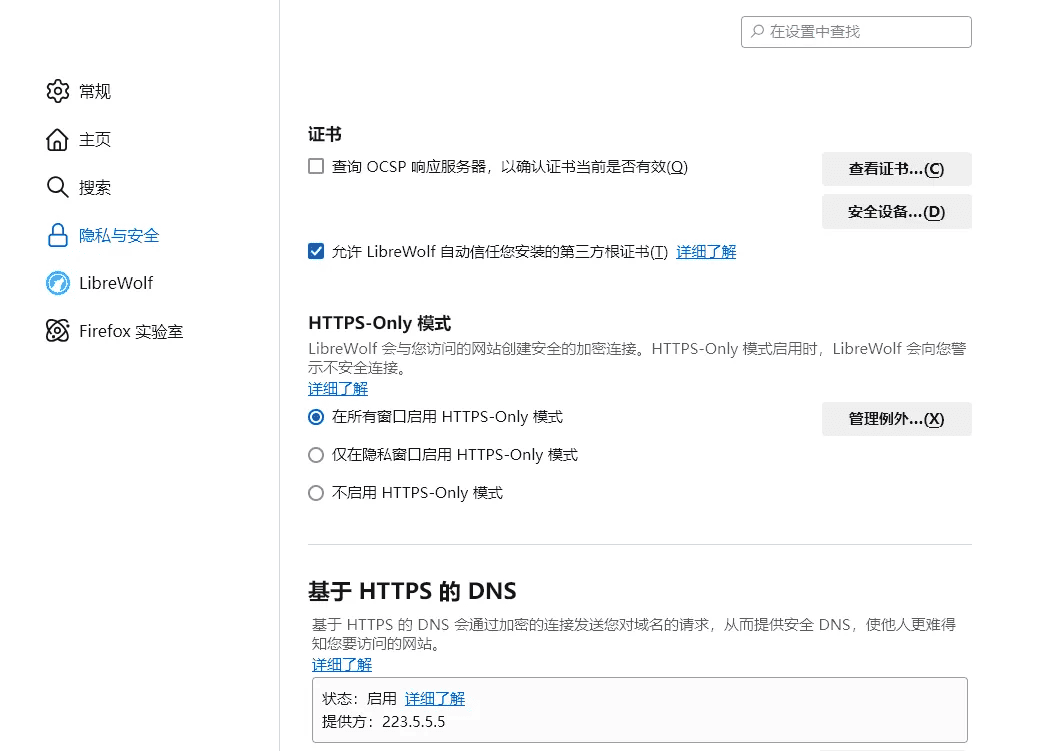1061x751 pixels.
Task: Click the 安全设备 button
Action: point(897,212)
